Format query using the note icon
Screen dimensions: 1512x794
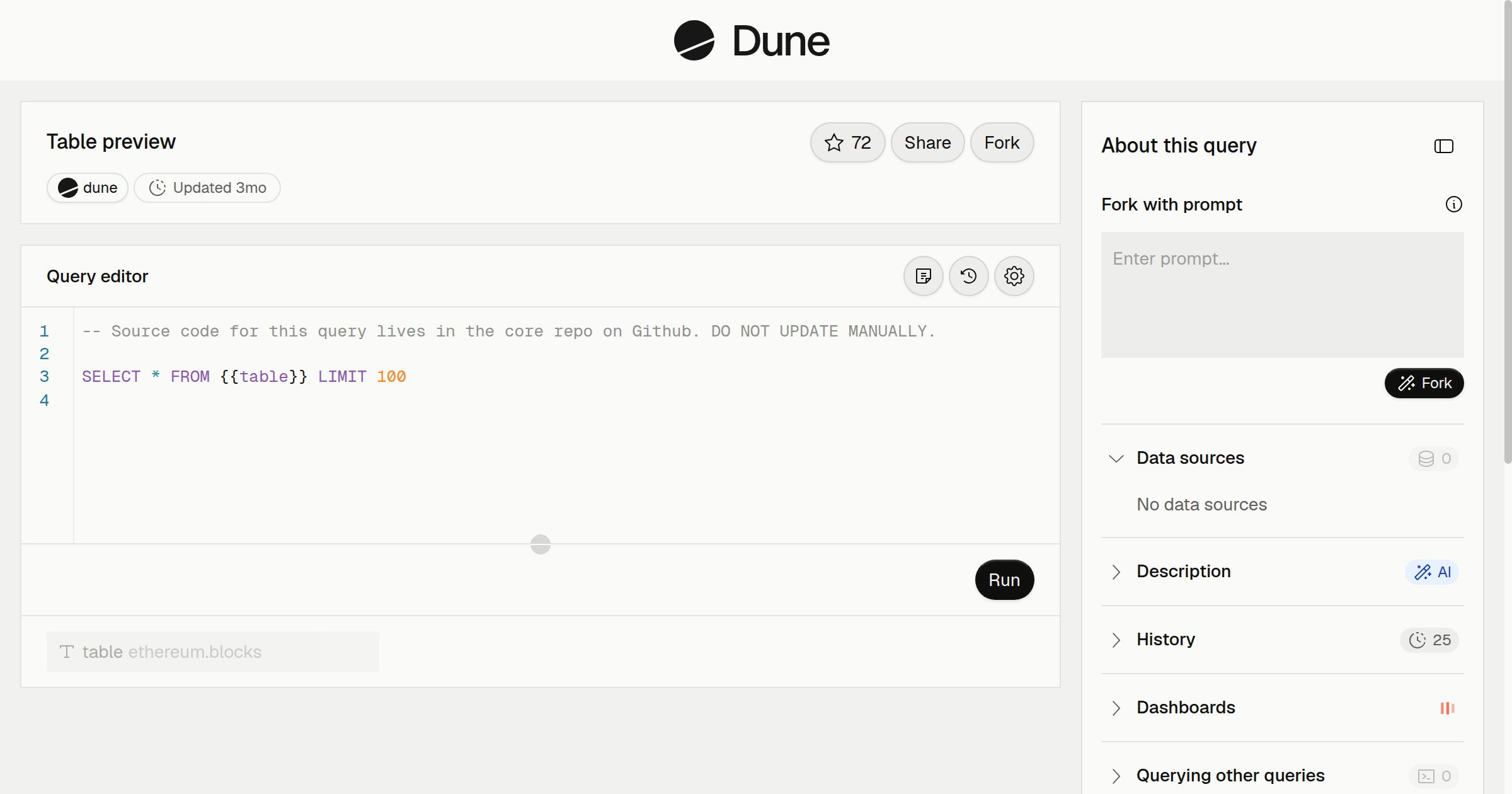point(923,276)
